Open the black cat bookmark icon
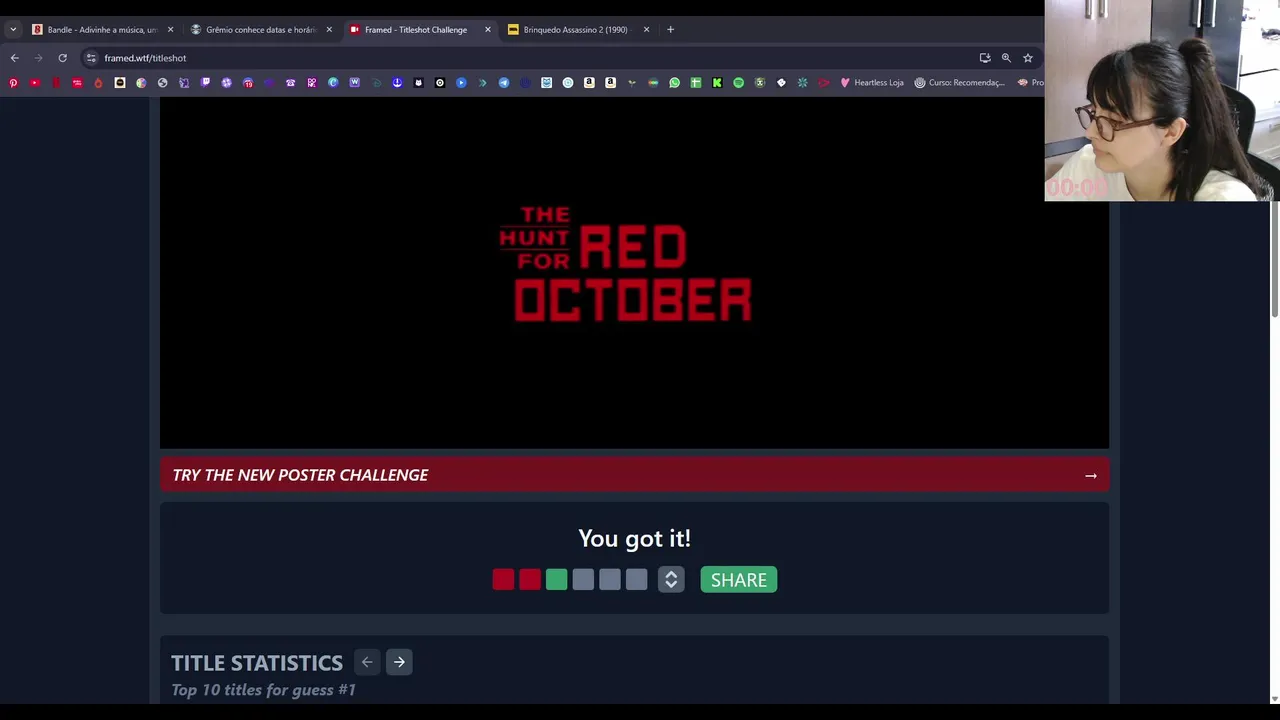 (x=418, y=82)
